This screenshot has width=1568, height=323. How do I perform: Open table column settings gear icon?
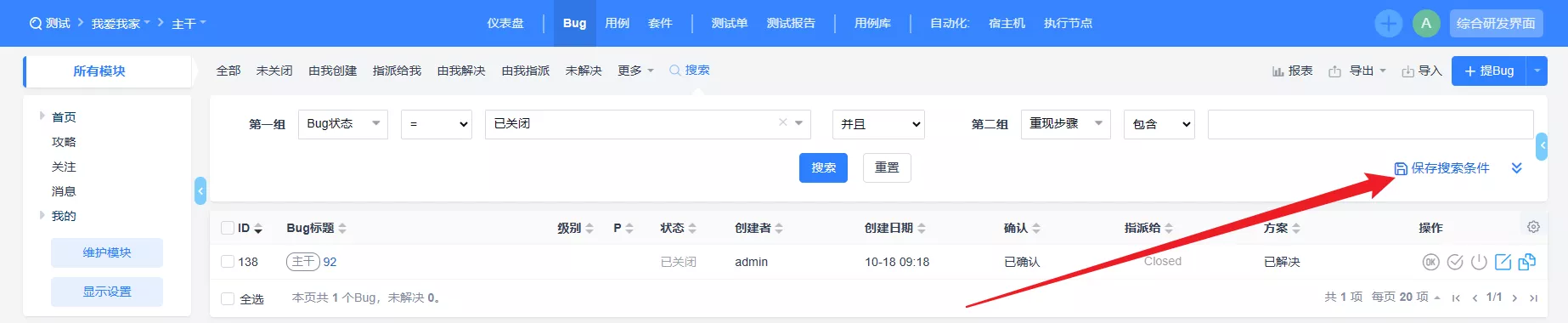(1533, 227)
